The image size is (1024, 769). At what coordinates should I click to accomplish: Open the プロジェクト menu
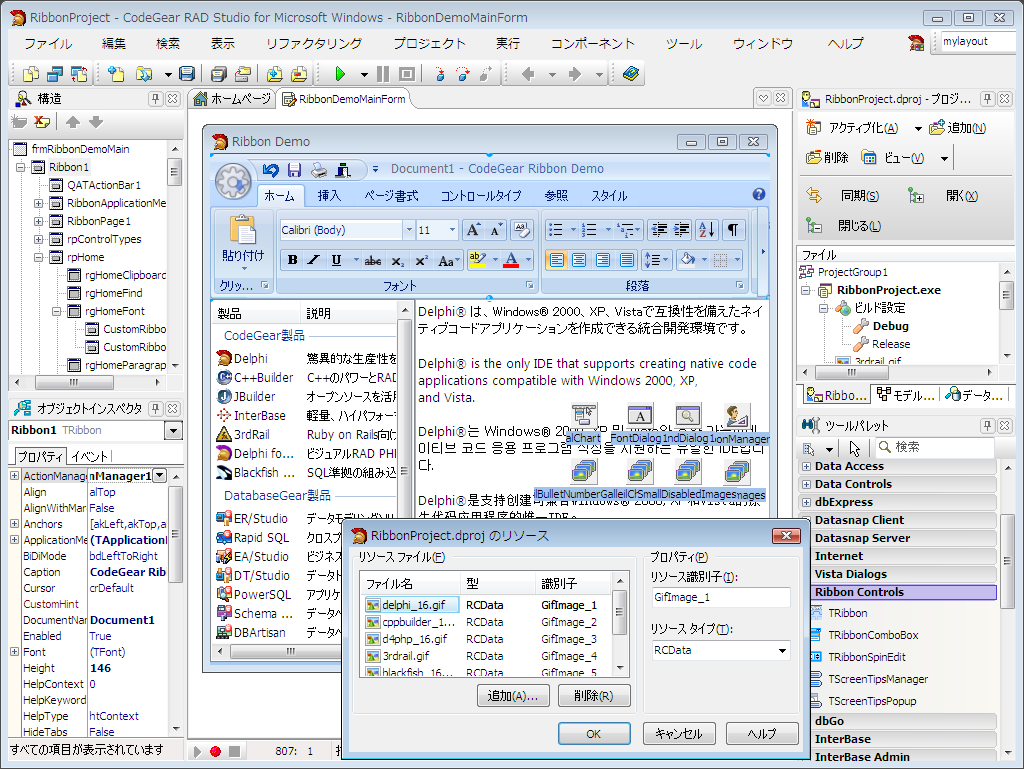(429, 44)
